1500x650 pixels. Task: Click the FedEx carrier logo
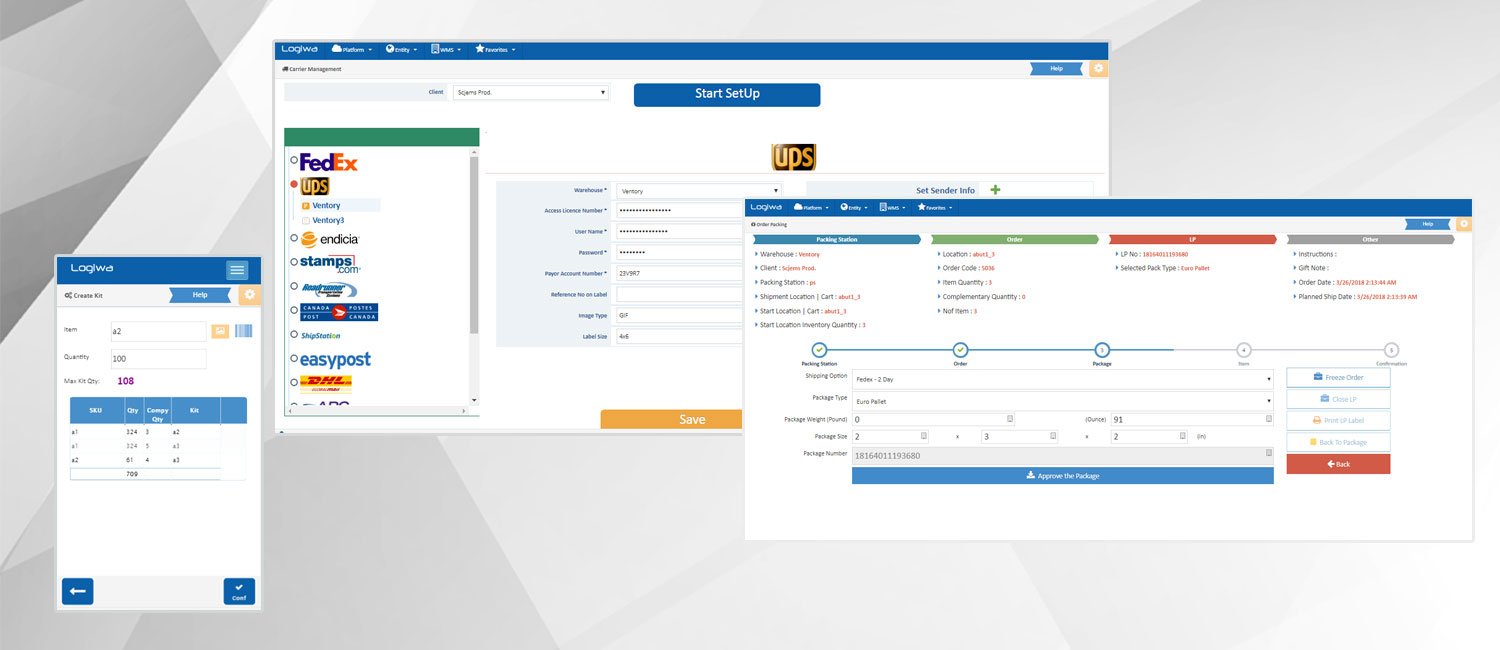tap(329, 162)
